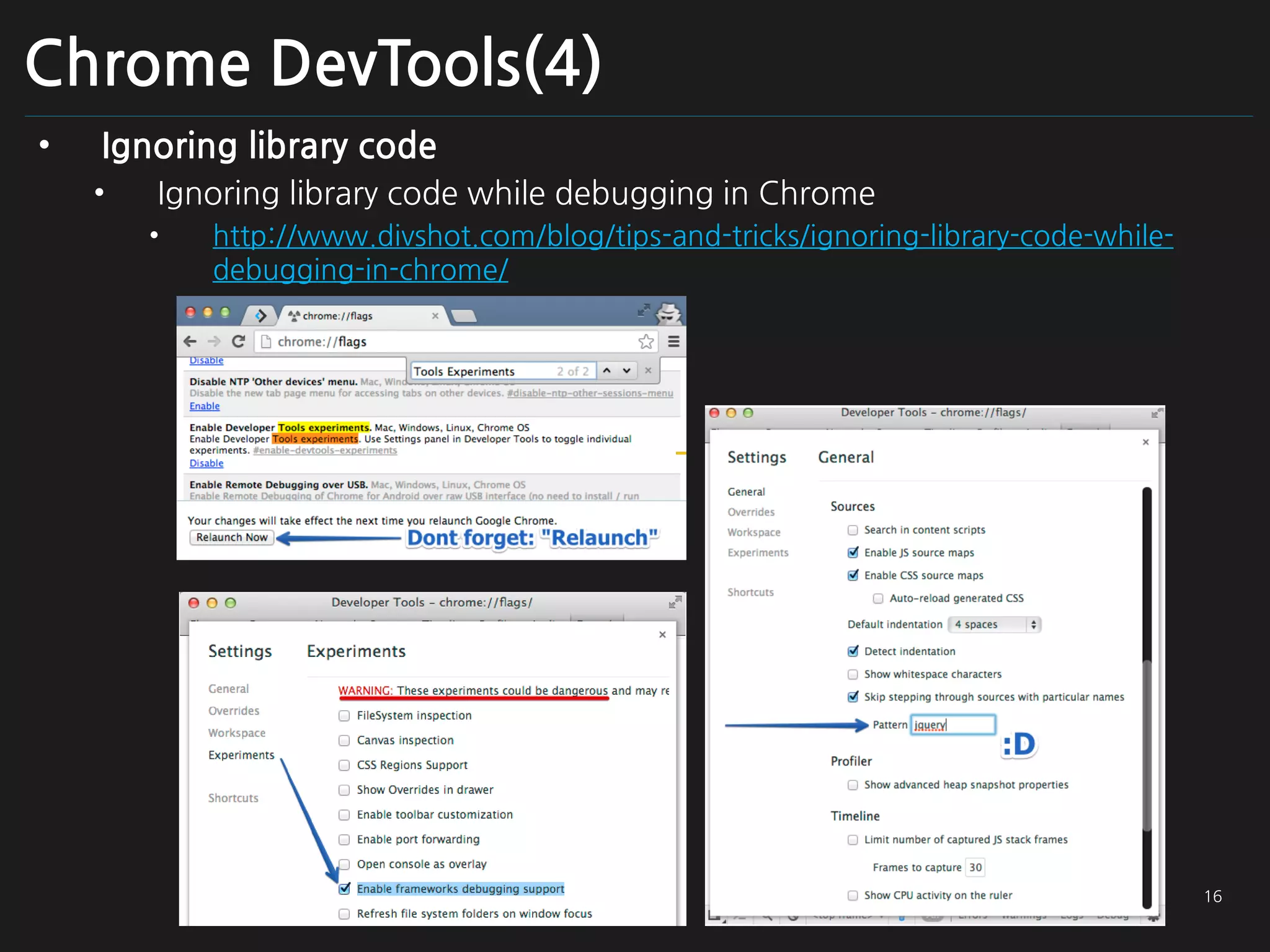Bookmark page with the star icon
The height and width of the screenshot is (952, 1270).
pyautogui.click(x=646, y=342)
